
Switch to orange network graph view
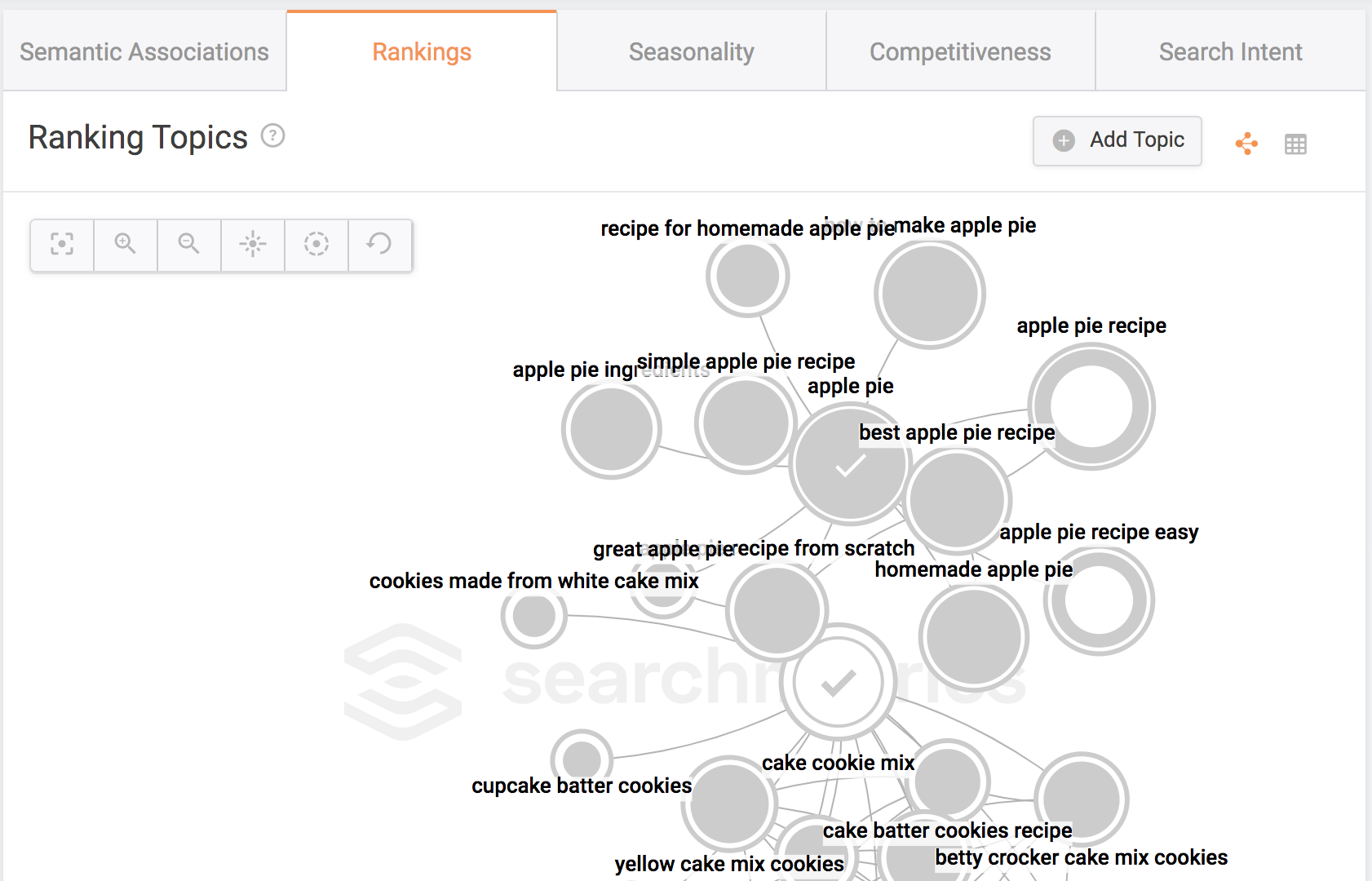click(x=1246, y=144)
